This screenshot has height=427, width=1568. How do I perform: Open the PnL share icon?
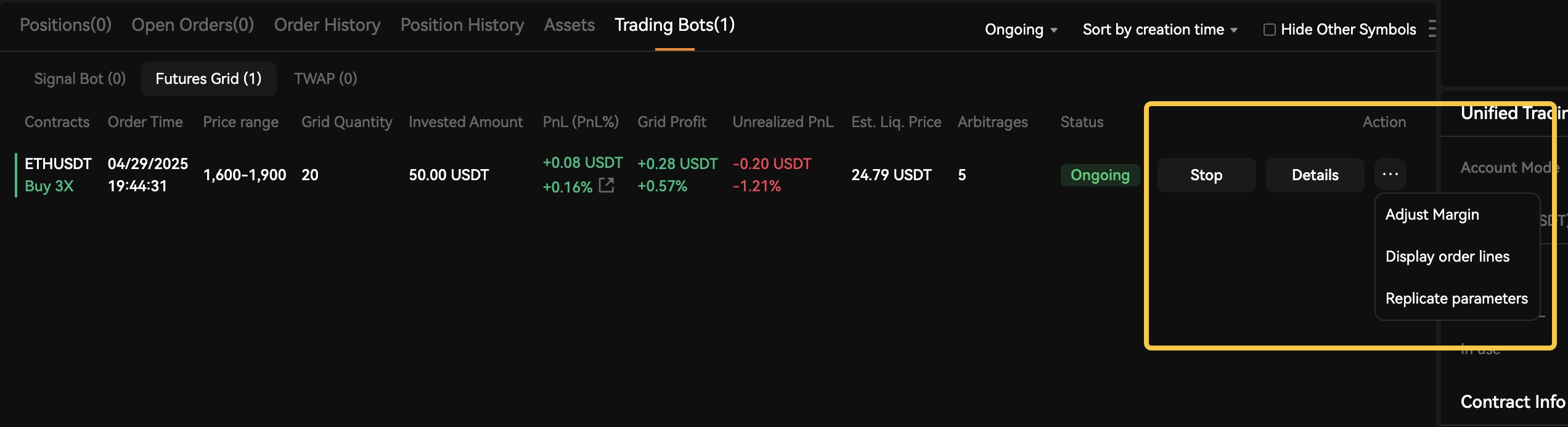606,185
